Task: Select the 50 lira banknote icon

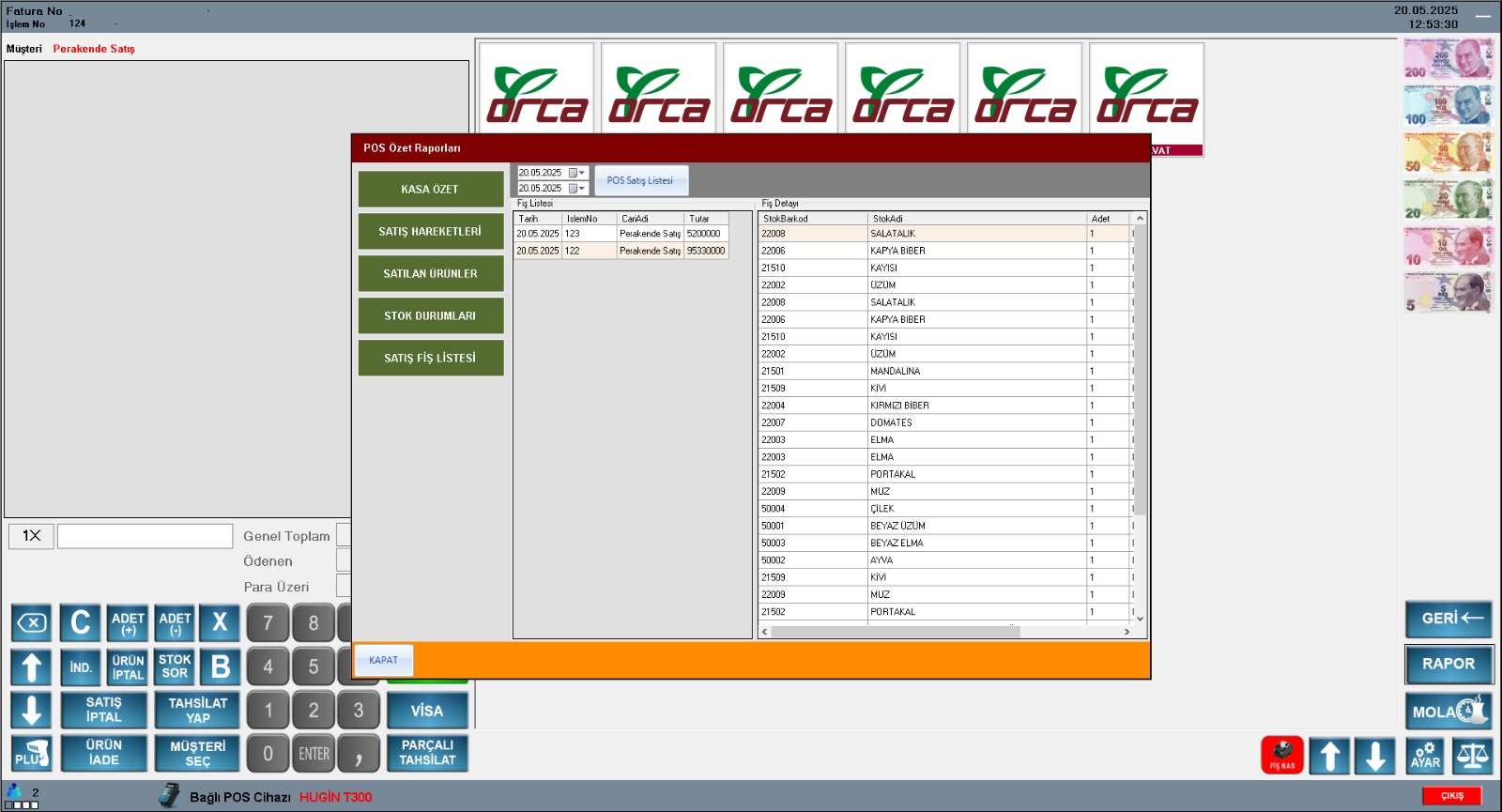Action: tap(1448, 153)
